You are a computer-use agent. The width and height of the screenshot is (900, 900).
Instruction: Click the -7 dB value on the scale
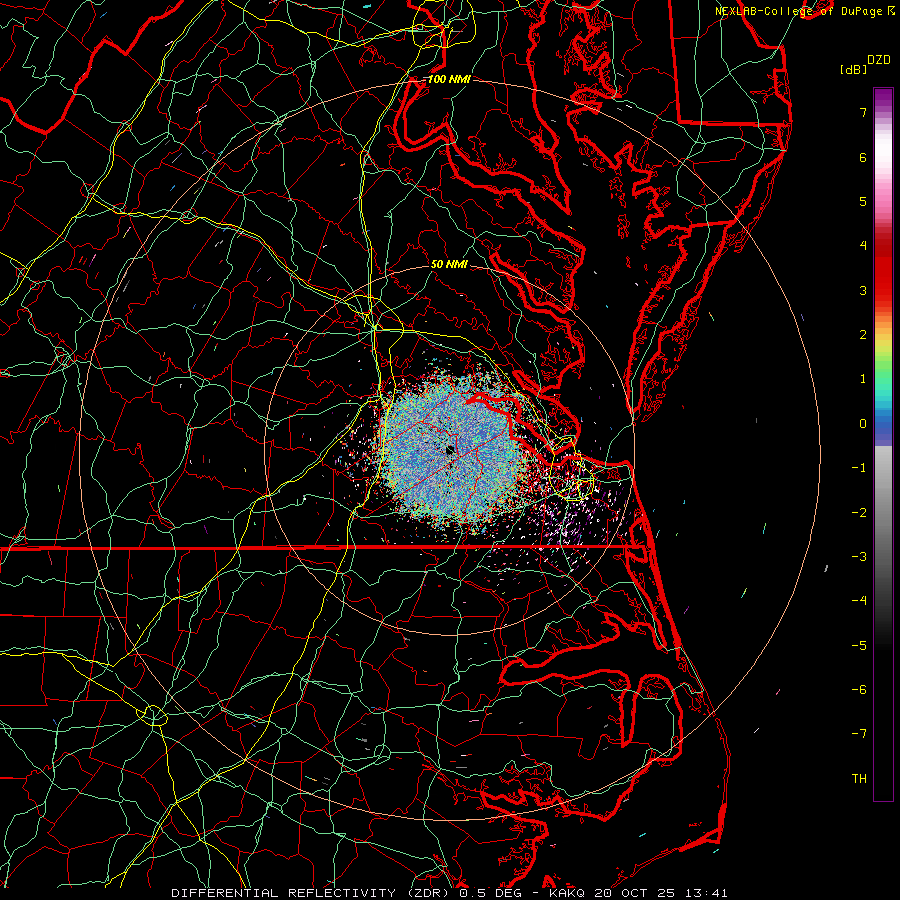point(859,734)
